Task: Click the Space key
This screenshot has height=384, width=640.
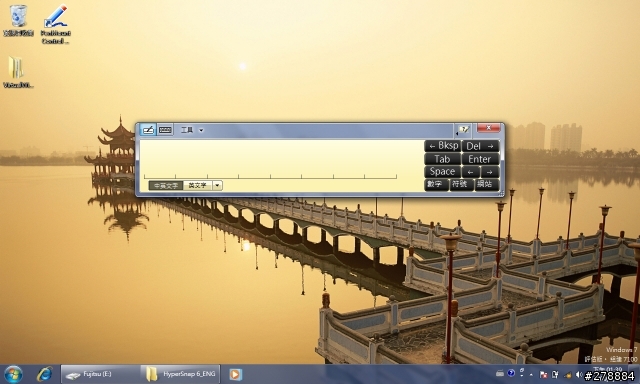Action: pyautogui.click(x=443, y=171)
